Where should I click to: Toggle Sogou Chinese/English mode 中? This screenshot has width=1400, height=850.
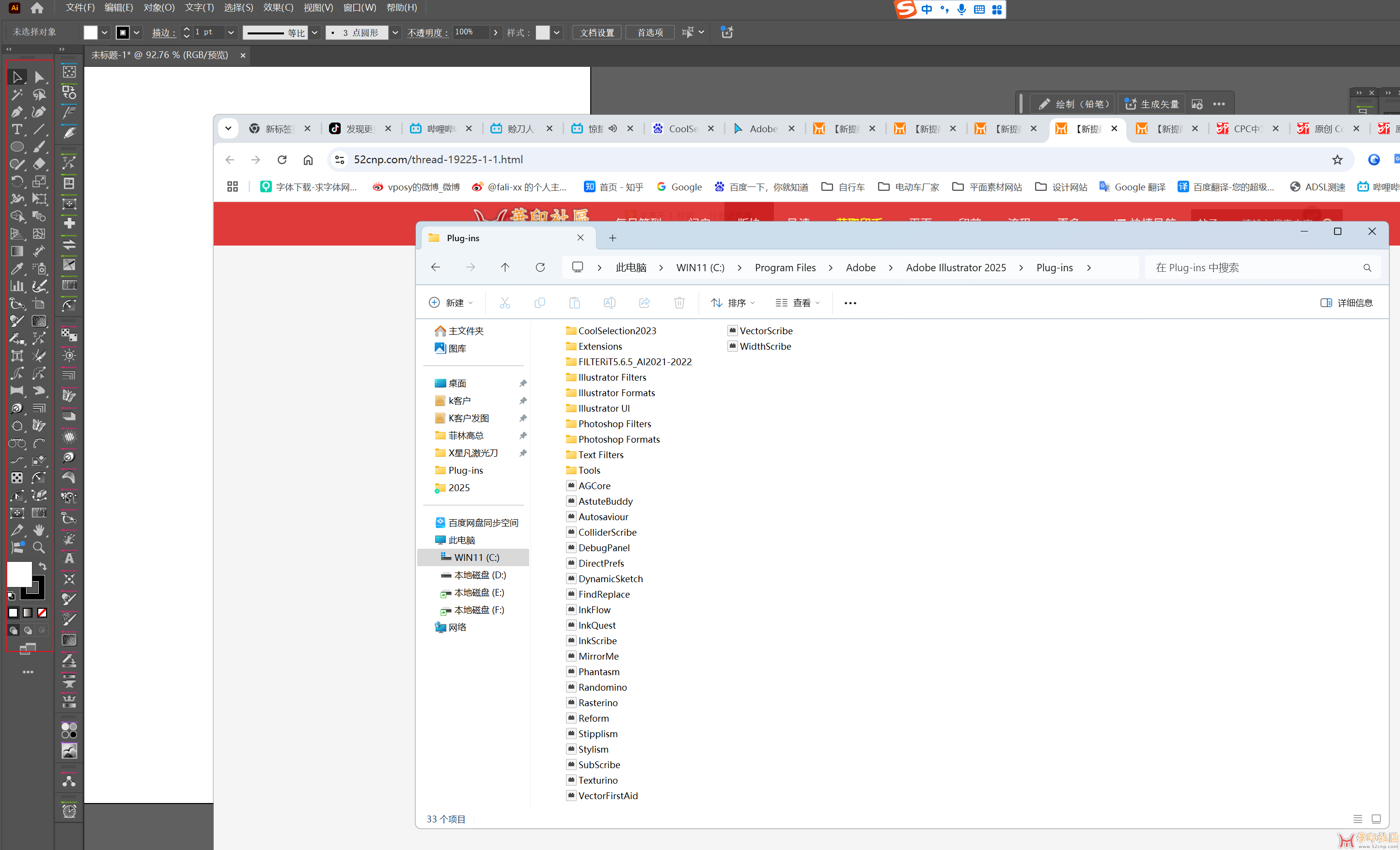[x=927, y=9]
